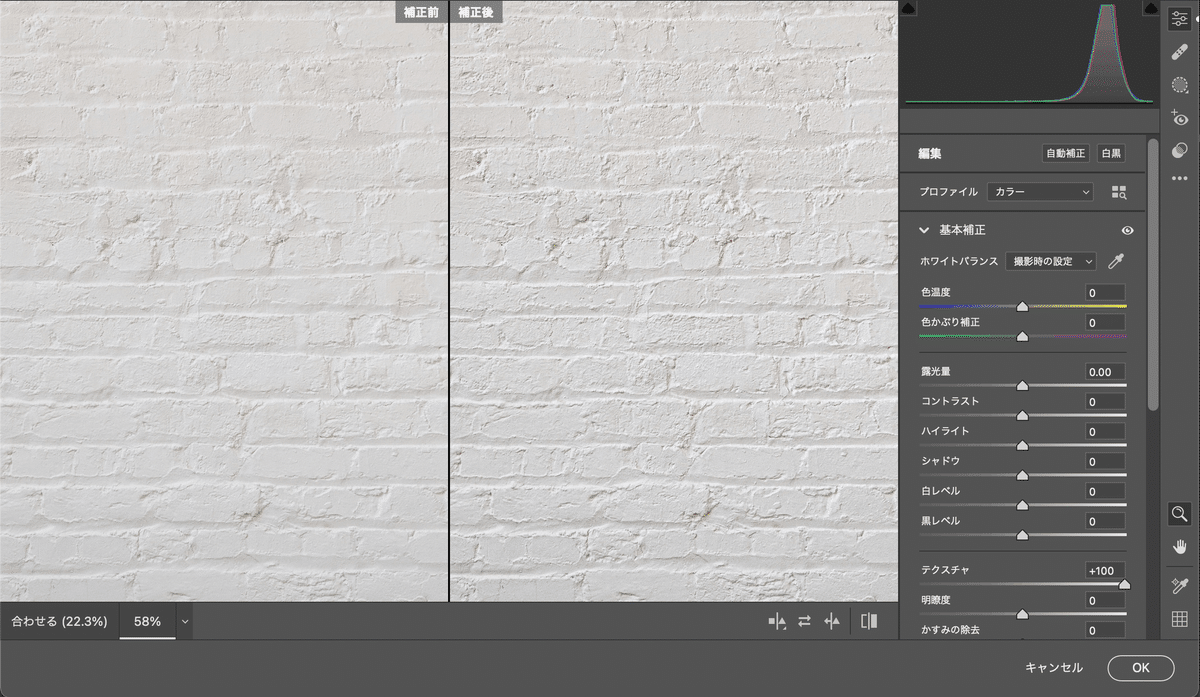Select 合わせる (22.3%) fit zoom
The height and width of the screenshot is (697, 1200).
pyautogui.click(x=59, y=621)
